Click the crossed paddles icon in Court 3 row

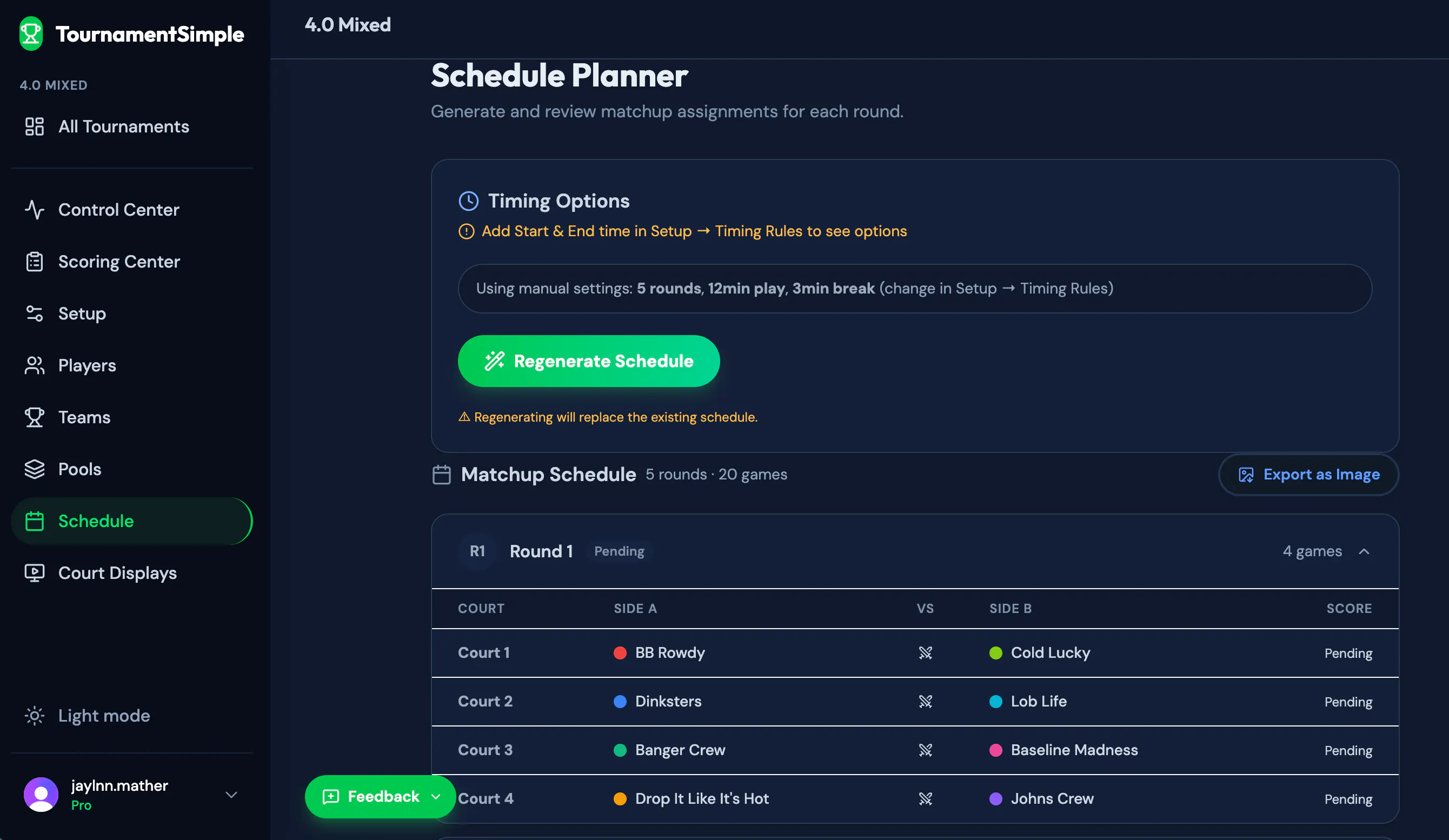[x=925, y=750]
